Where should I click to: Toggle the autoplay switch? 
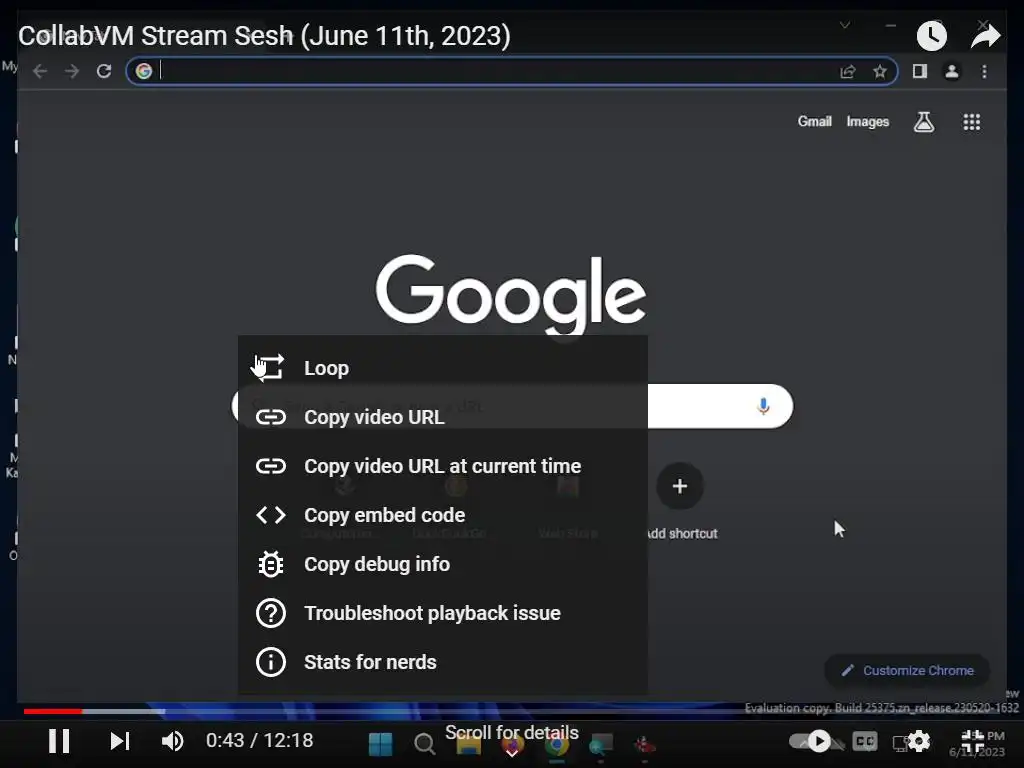pos(810,741)
